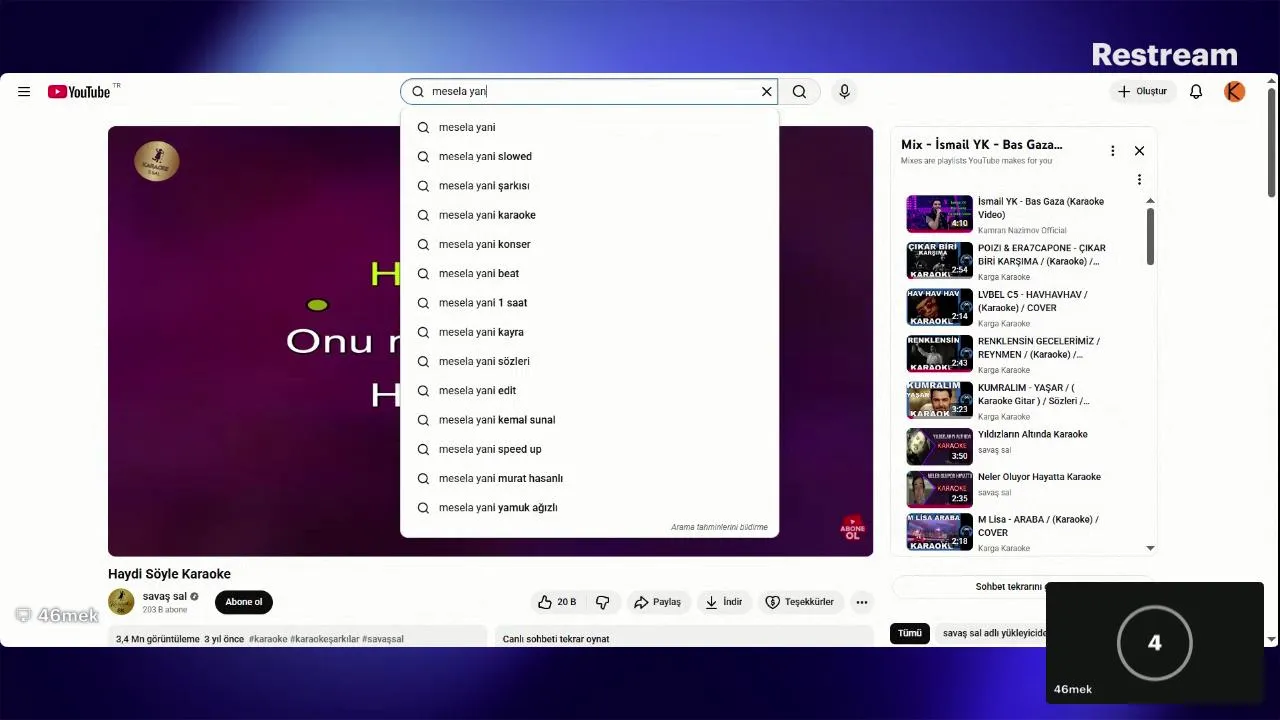This screenshot has height=720, width=1280.
Task: Open Neler Oluyor Hayatta Karaoke video
Action: [x=1039, y=477]
